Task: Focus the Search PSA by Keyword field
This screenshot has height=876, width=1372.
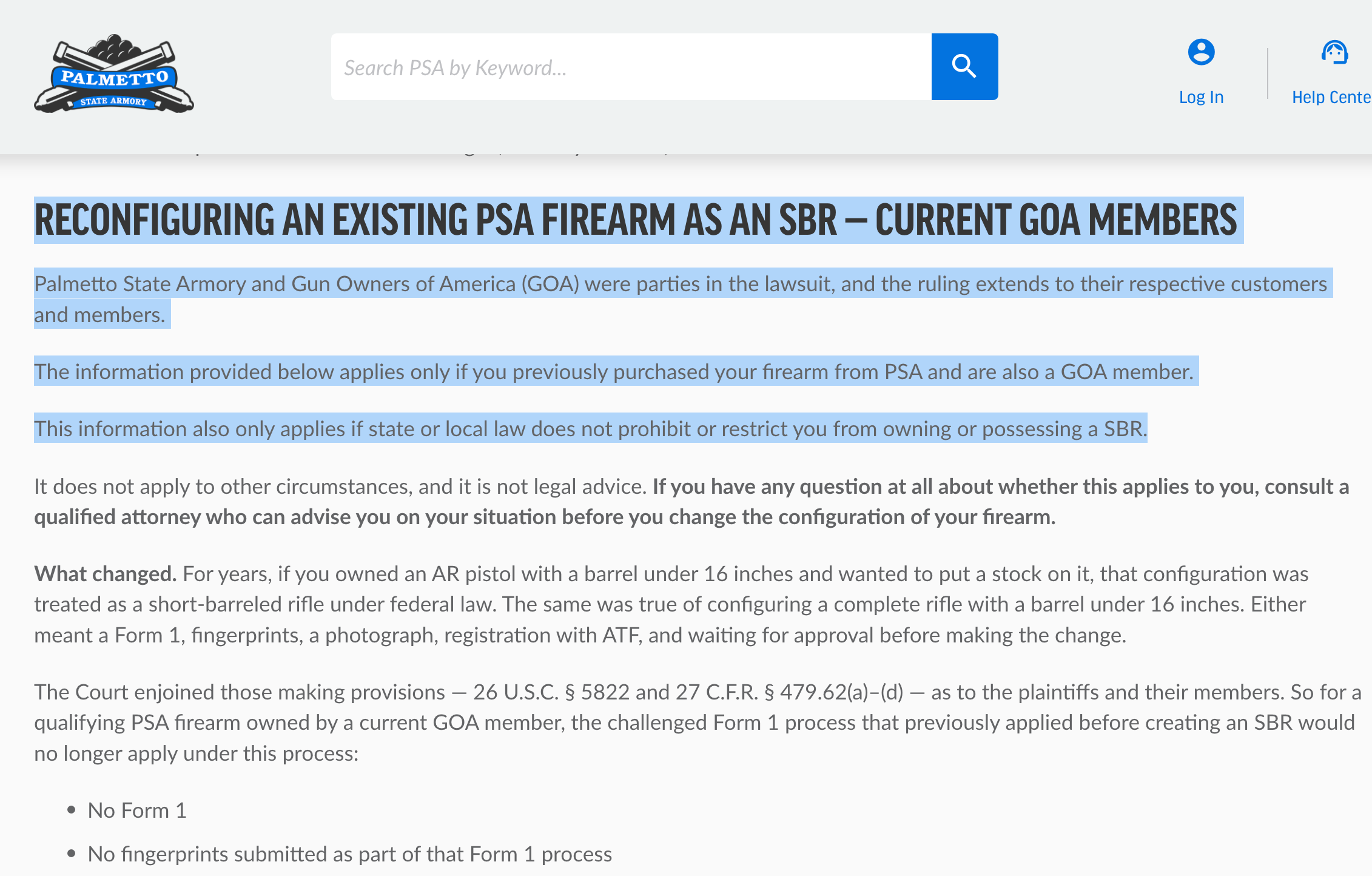Action: click(631, 67)
